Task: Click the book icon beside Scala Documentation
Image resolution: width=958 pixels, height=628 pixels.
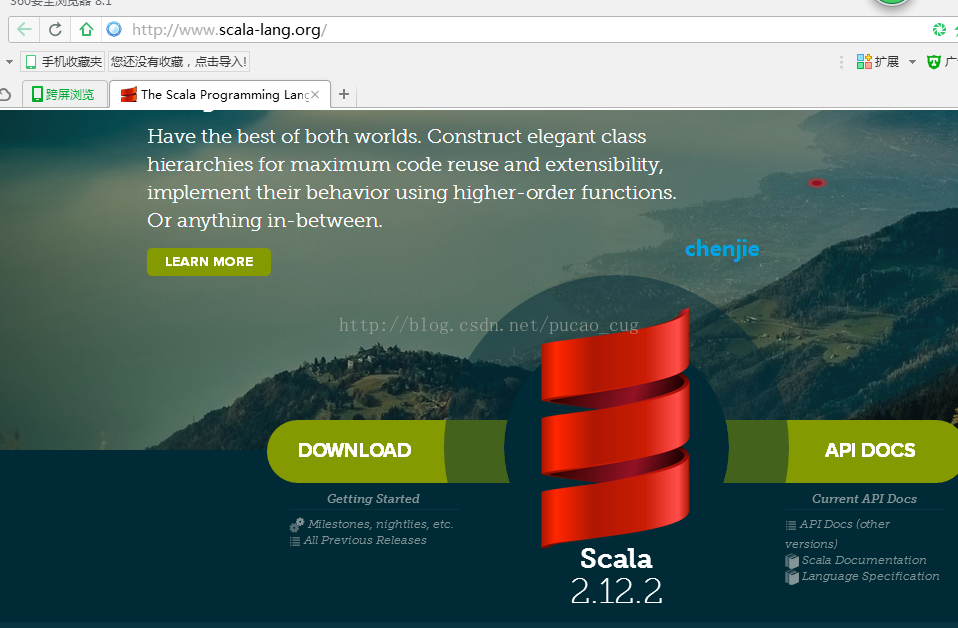Action: click(792, 561)
